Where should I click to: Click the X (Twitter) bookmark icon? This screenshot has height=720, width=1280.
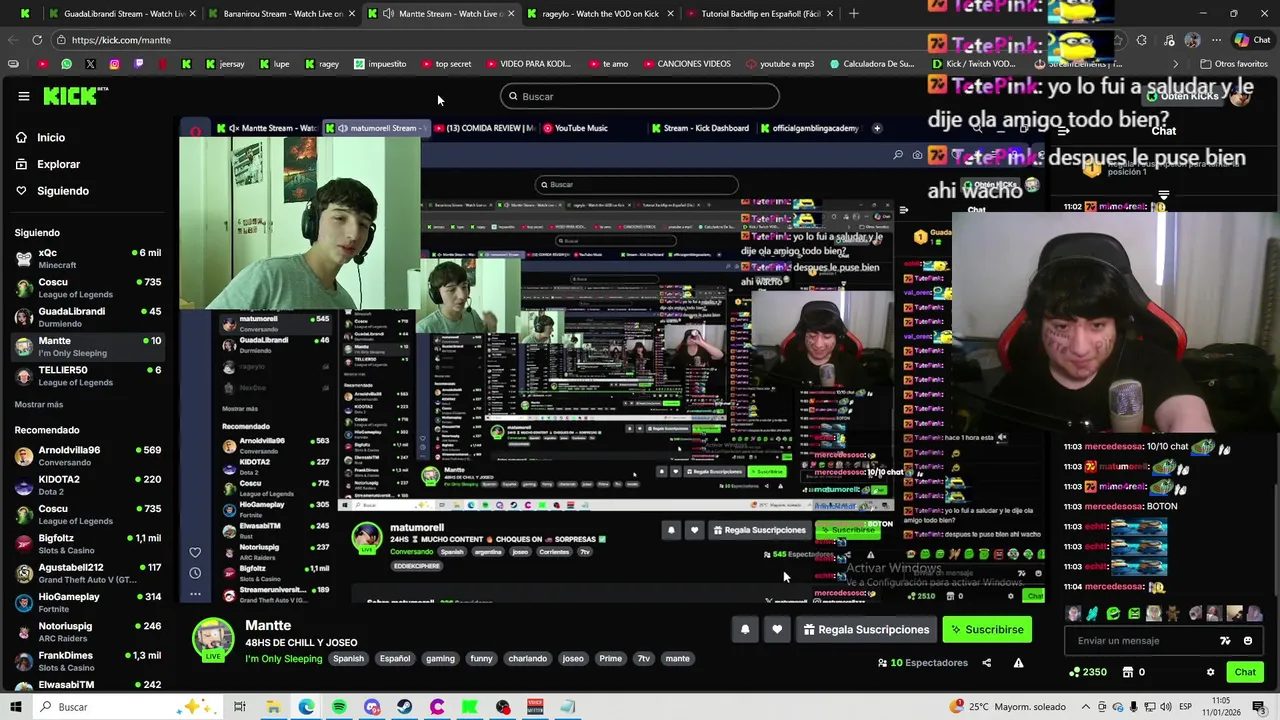(90, 64)
